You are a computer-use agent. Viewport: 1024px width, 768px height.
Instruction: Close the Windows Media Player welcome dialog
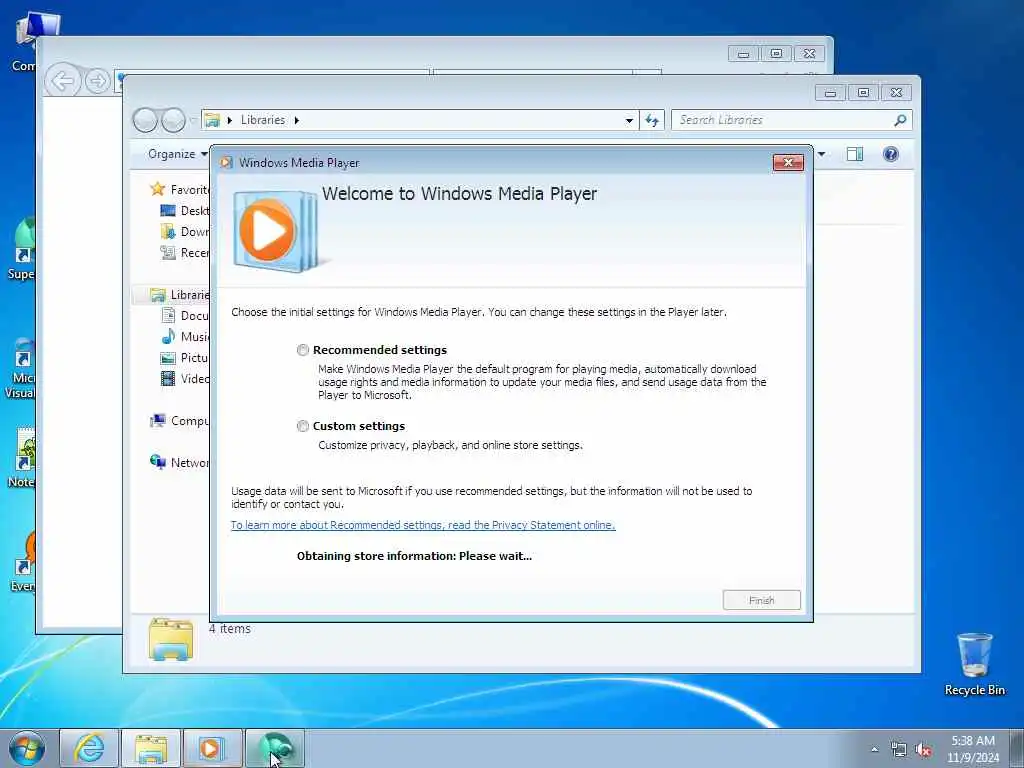(x=788, y=163)
